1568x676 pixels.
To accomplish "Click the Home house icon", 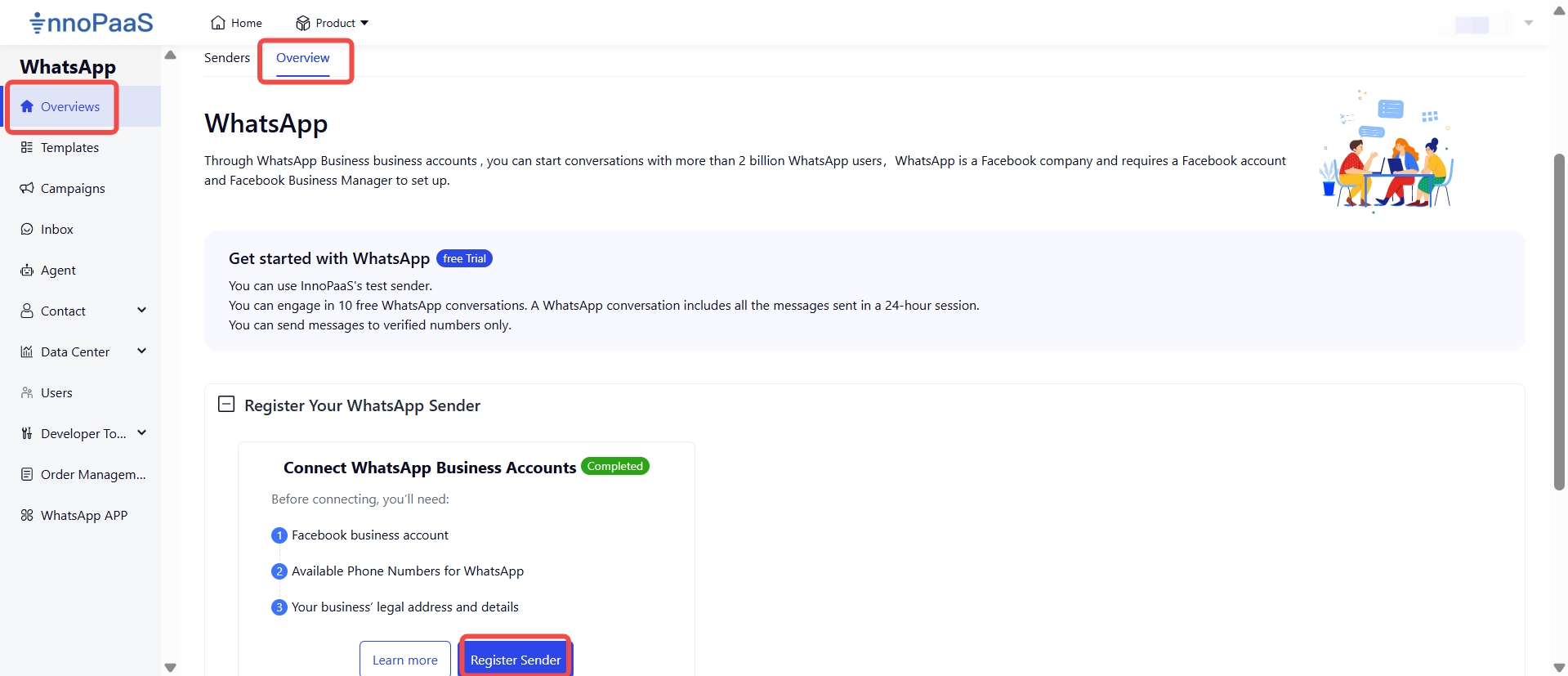I will 218,23.
